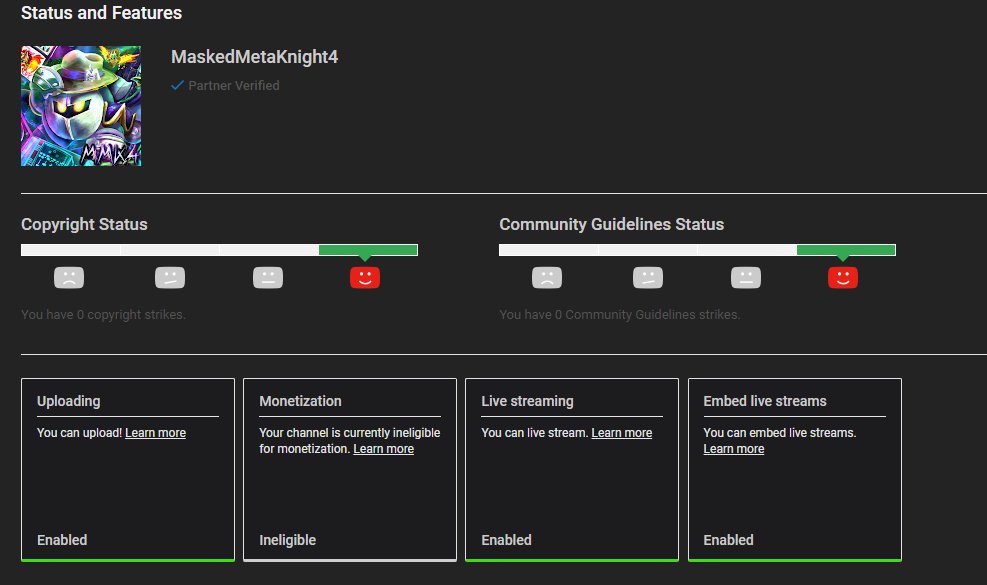This screenshot has width=987, height=585.
Task: Click the Live streaming card title
Action: (x=527, y=401)
